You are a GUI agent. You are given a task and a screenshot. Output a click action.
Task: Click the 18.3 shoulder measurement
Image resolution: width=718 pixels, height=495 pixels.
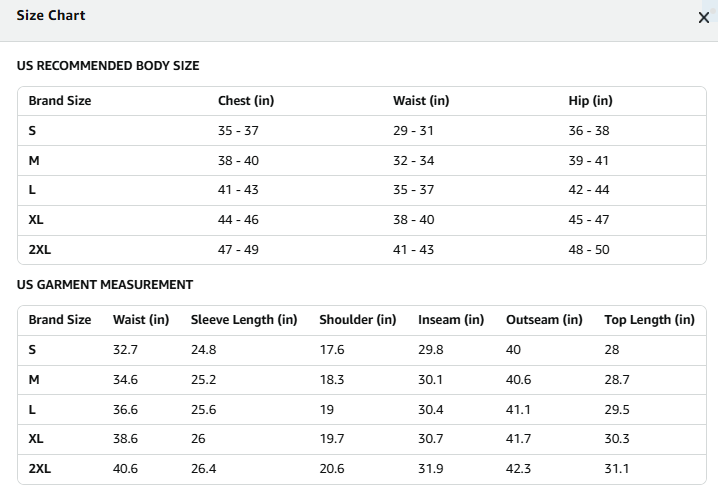pos(332,380)
